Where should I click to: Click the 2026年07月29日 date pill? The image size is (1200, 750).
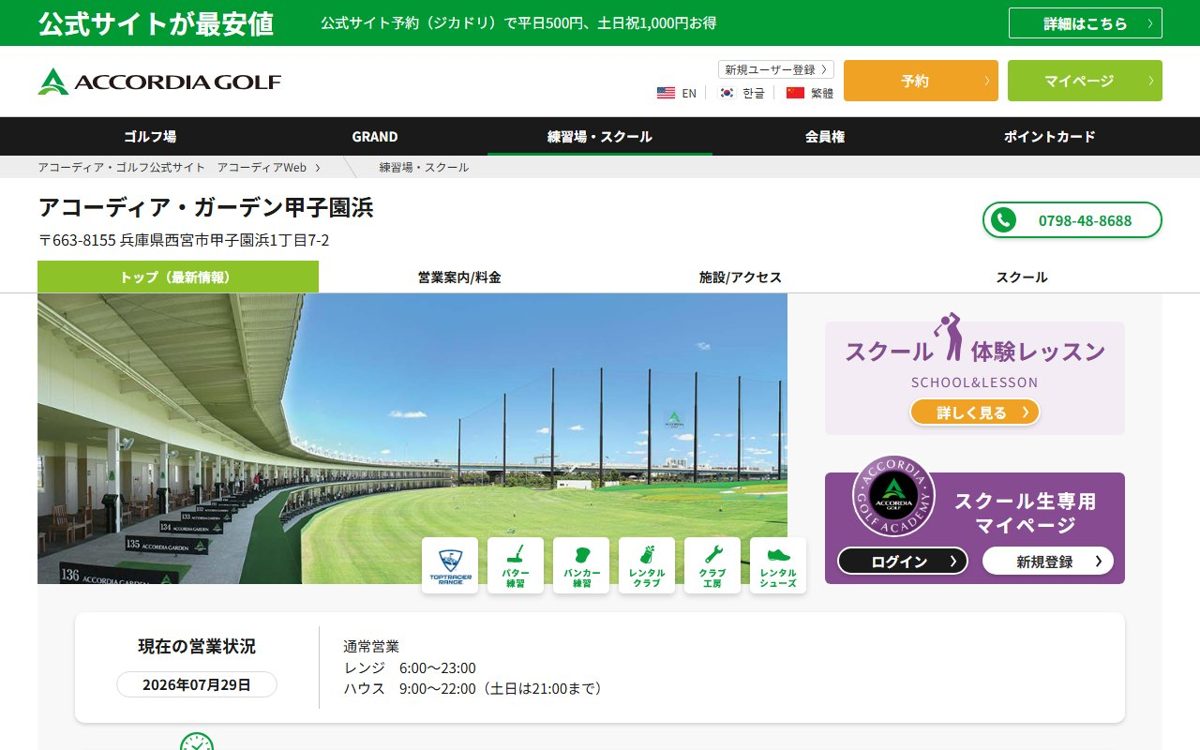(x=197, y=685)
